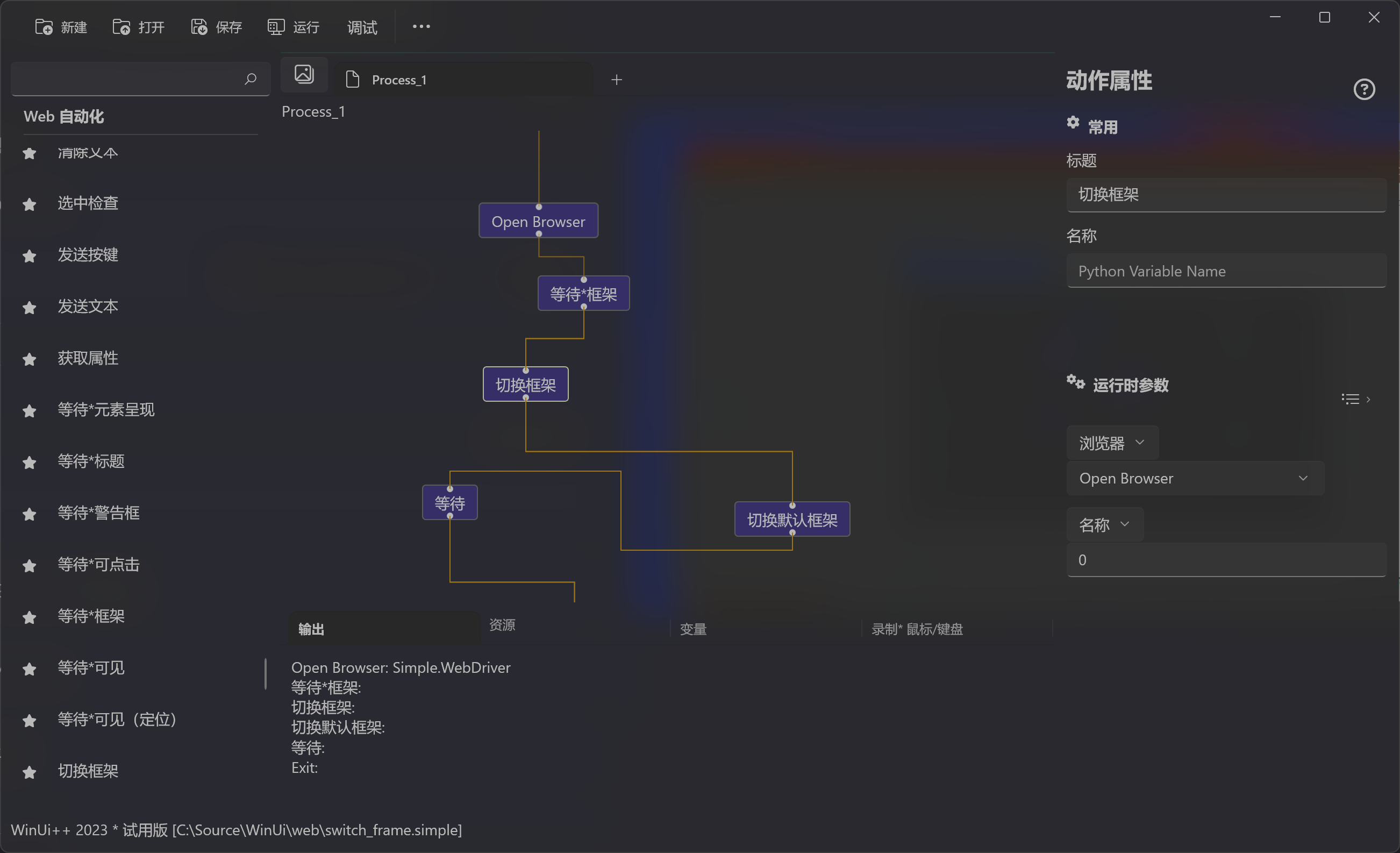Screen dimensions: 1400x853
Task: Click the Python Variable Name input field
Action: 1226,271
